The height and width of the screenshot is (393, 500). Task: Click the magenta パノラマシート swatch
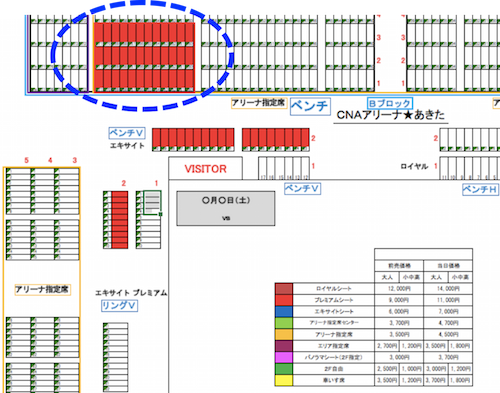[x=284, y=357]
